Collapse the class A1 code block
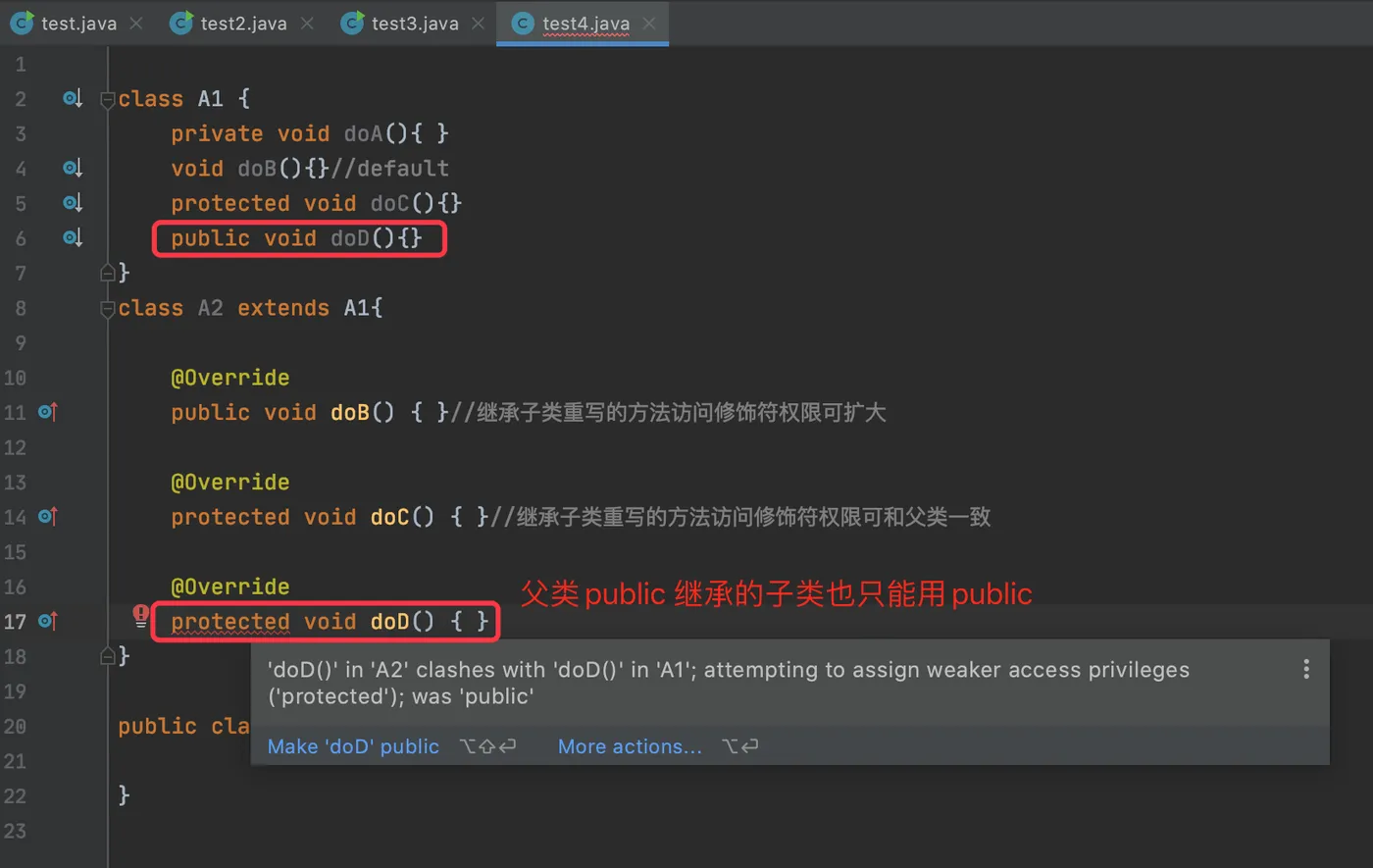 (x=108, y=99)
